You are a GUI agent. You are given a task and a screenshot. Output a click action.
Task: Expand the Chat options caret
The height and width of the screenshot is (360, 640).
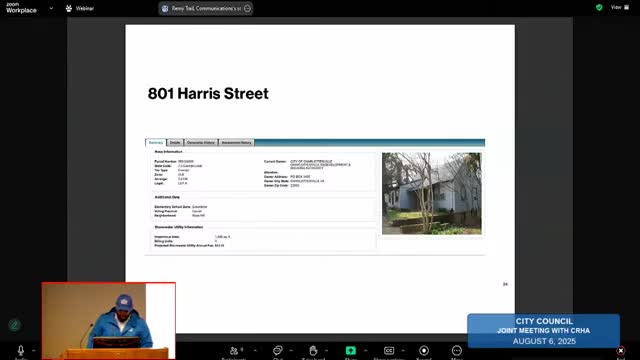(x=291, y=350)
